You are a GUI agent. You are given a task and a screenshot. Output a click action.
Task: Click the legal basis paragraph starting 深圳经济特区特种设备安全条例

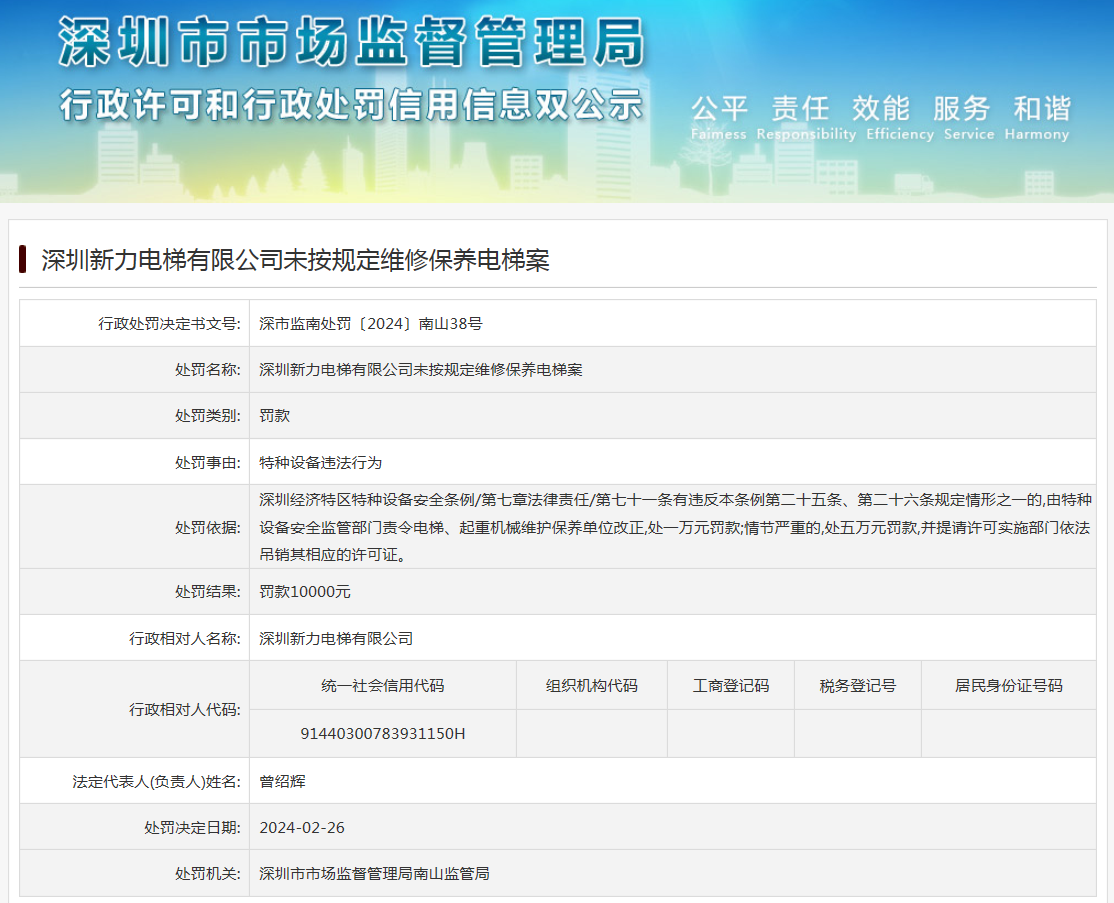point(675,527)
